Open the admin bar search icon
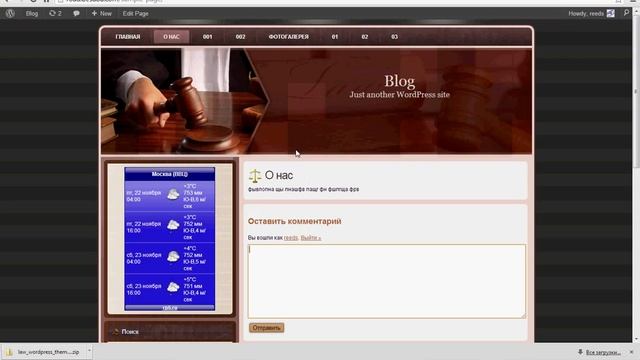Screen dimensions: 640x360 (x=626, y=13)
